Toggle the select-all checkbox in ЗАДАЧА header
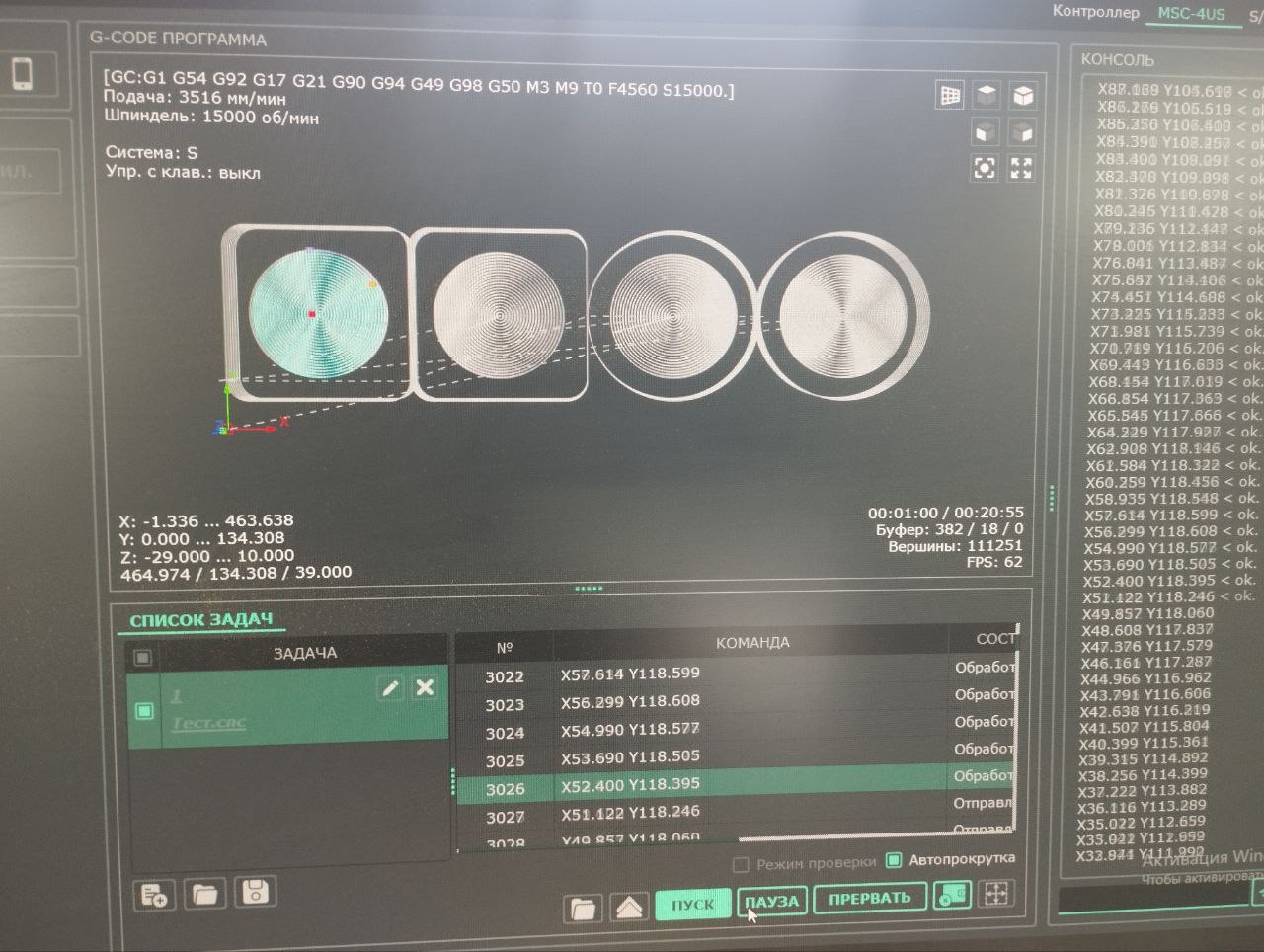This screenshot has width=1264, height=952. 143,657
